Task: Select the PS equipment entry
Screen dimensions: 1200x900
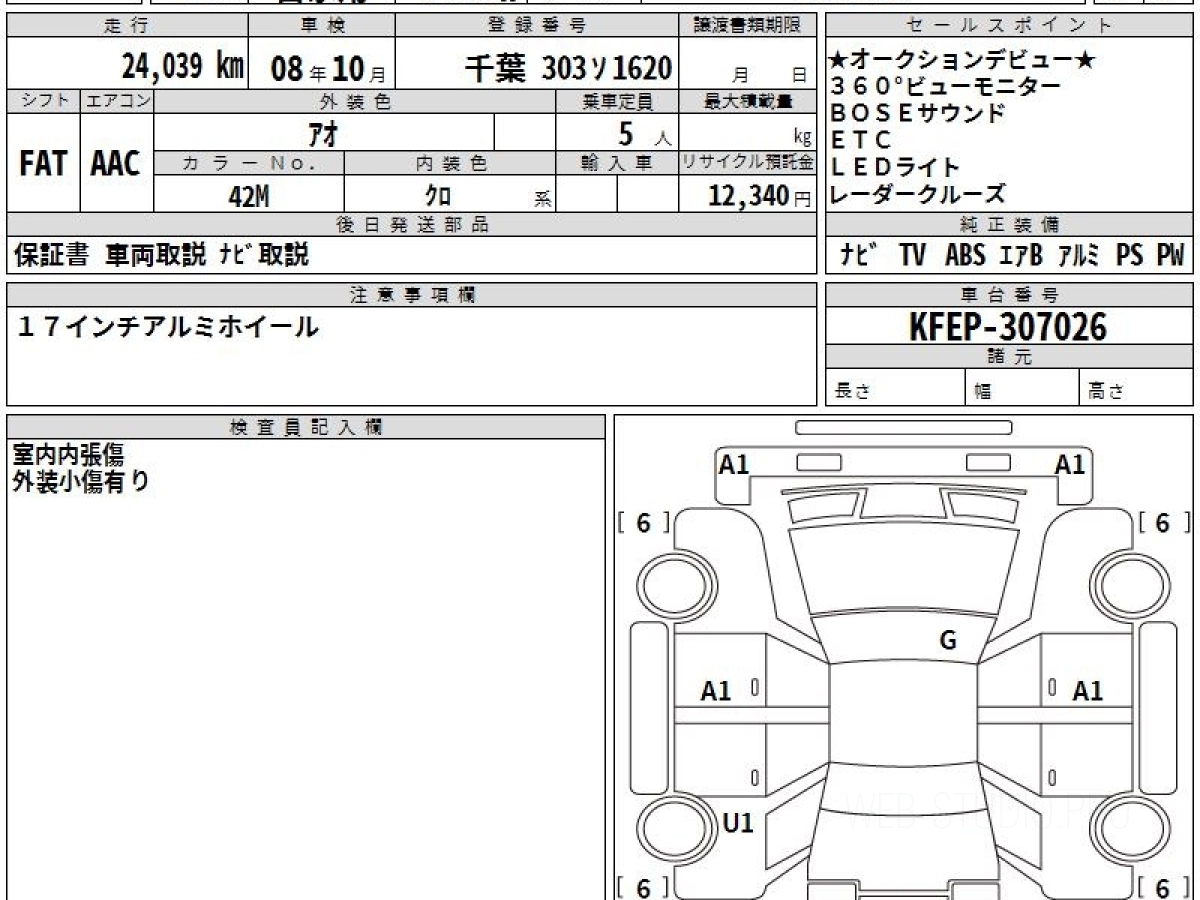Action: coord(1130,255)
